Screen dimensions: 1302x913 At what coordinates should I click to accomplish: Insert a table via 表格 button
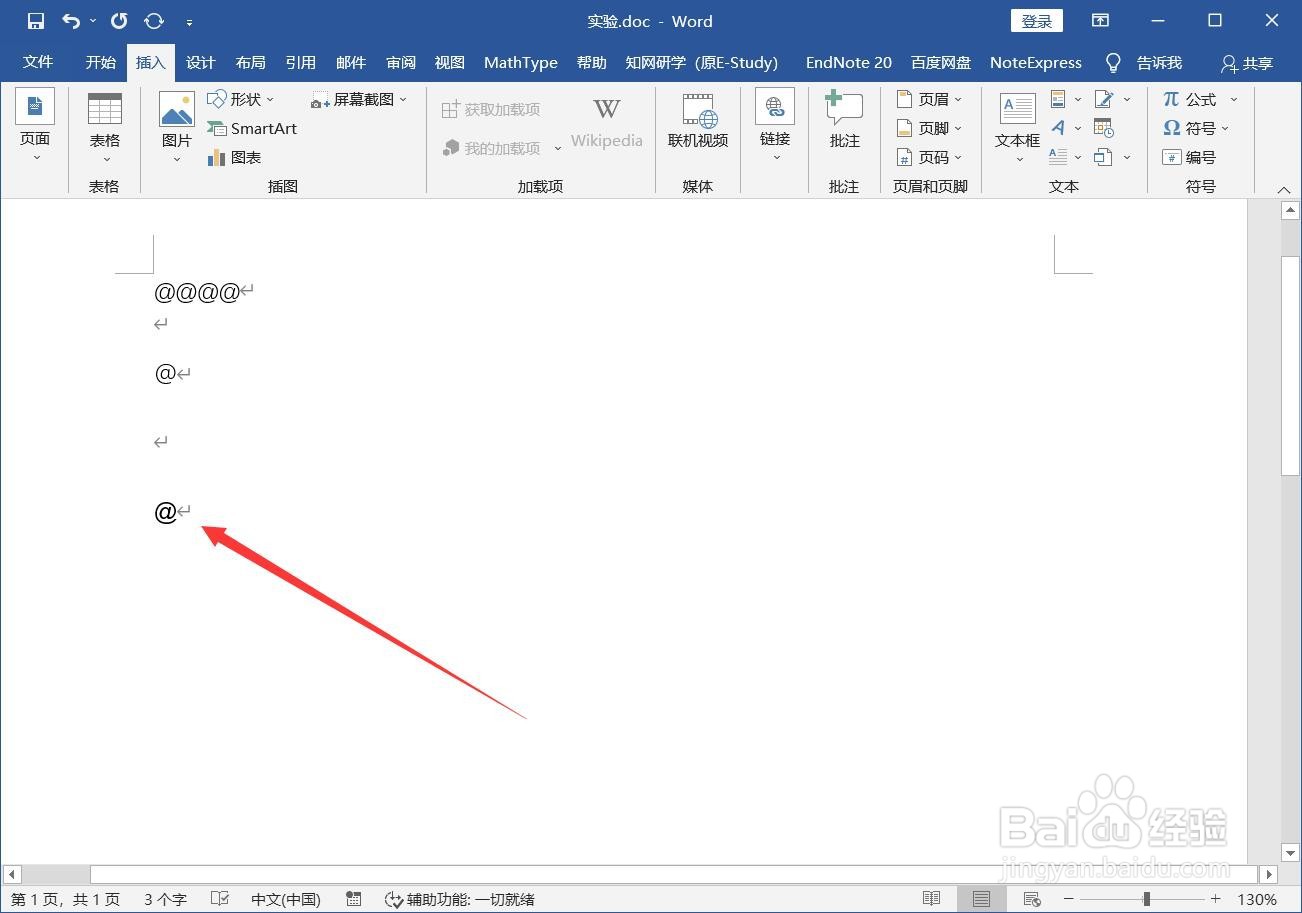click(105, 128)
